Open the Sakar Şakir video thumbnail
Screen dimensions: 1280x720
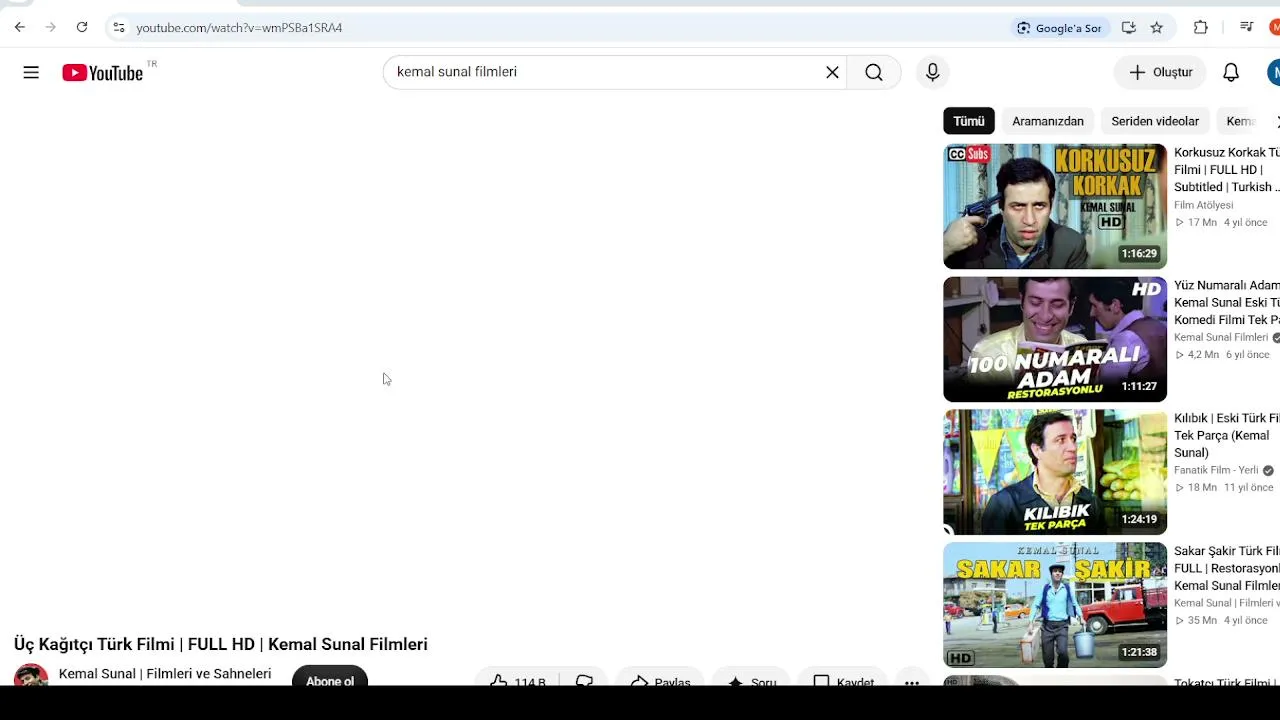pos(1055,605)
